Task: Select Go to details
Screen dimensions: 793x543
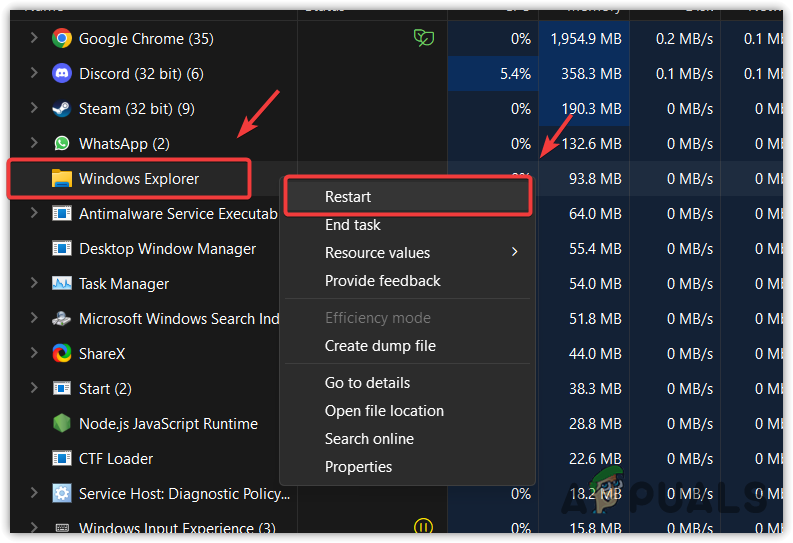Action: (x=407, y=383)
